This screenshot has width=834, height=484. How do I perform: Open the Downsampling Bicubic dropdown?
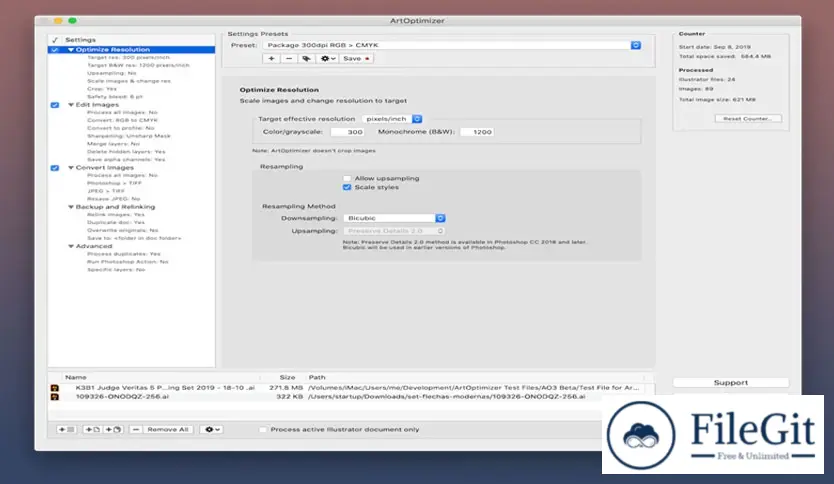[395, 218]
